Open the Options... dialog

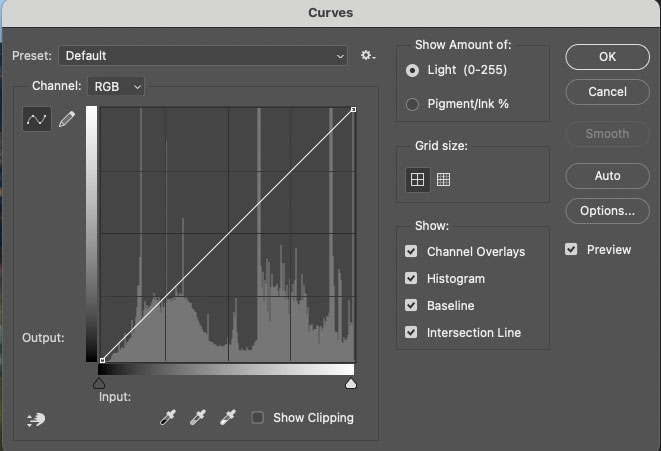click(607, 211)
